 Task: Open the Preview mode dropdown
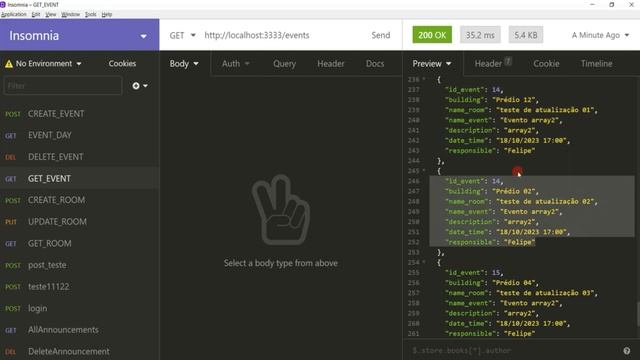(431, 64)
